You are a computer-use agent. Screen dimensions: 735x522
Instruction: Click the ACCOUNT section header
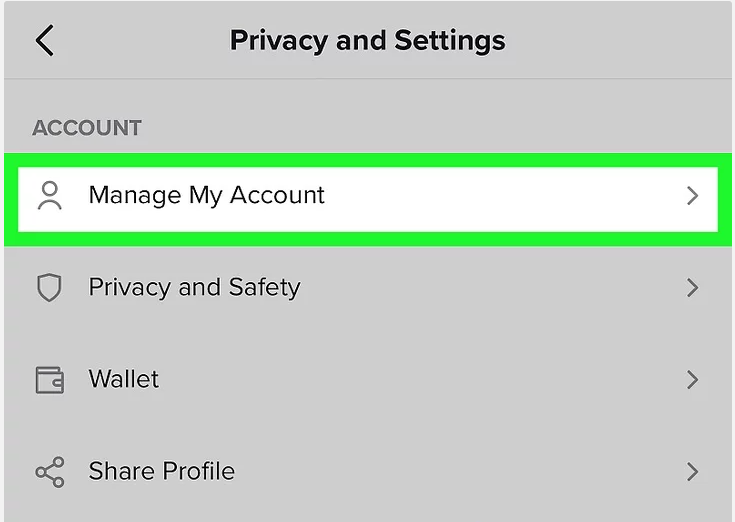[87, 128]
